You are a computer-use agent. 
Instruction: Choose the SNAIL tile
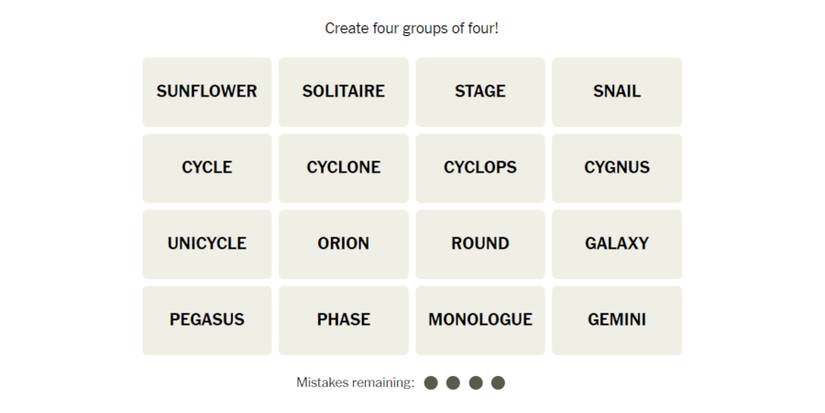tap(617, 92)
